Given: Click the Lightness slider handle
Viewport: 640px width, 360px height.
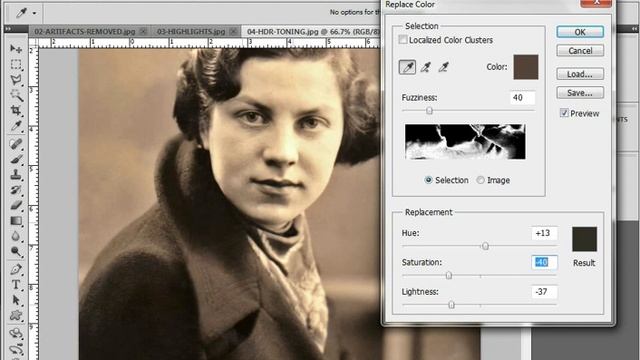Looking at the screenshot, I should (451, 304).
